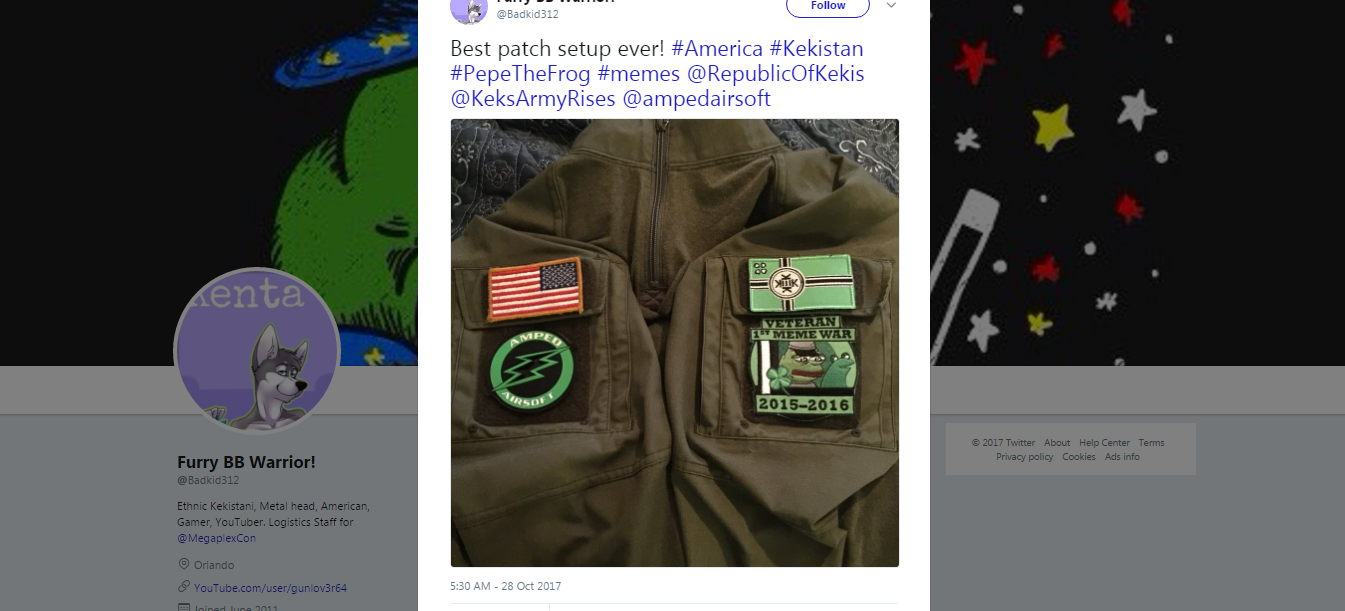Viewport: 1345px width, 611px height.
Task: Open the Privacy policy footer link
Action: pos(1024,457)
